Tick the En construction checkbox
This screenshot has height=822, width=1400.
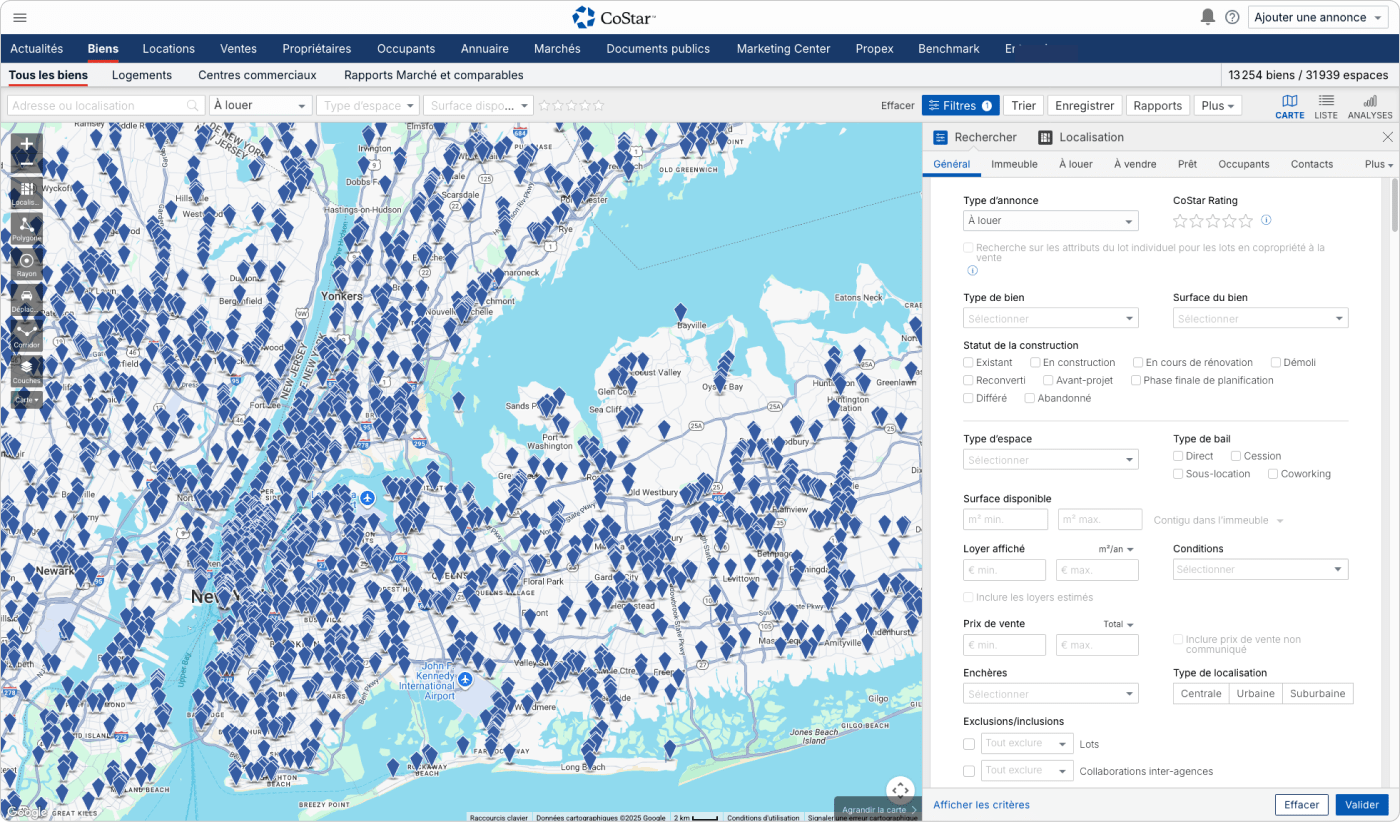point(1035,363)
